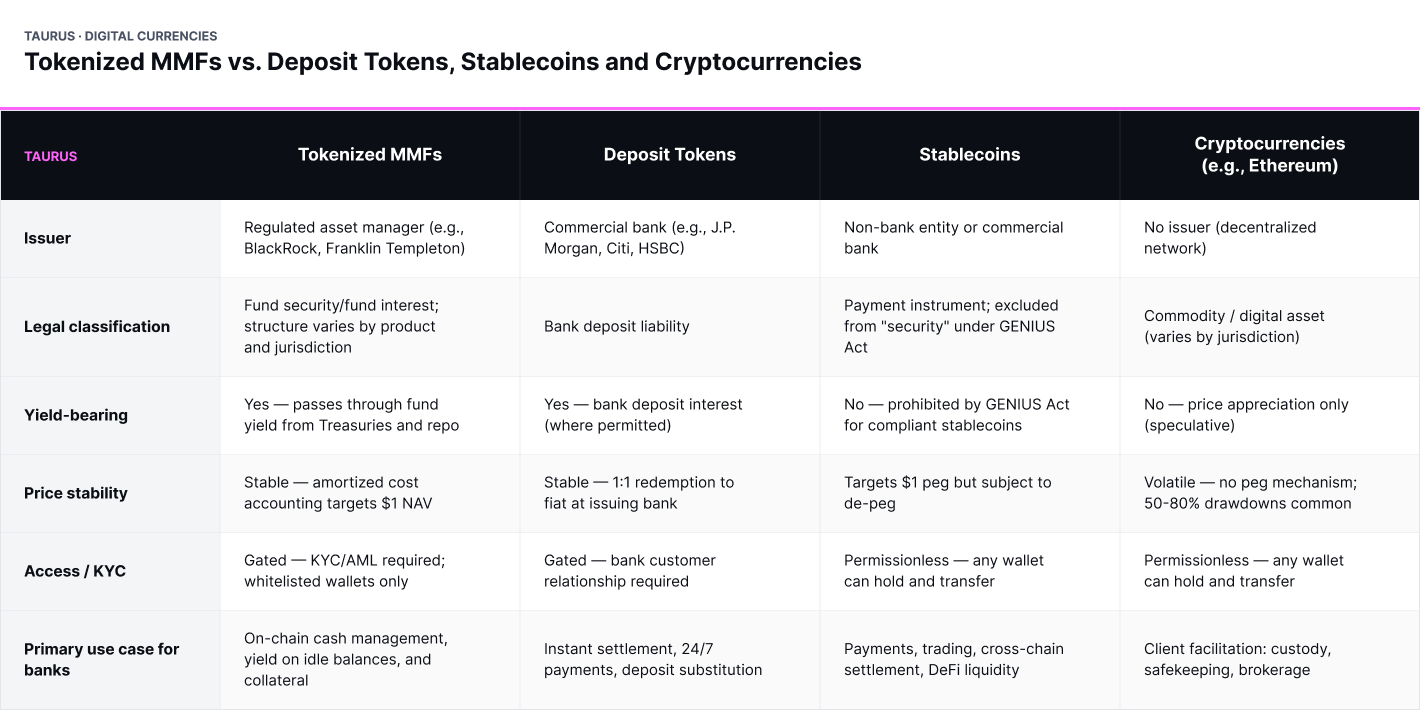This screenshot has width=1420, height=710.
Task: Select the Stablecoins column header
Action: point(970,154)
